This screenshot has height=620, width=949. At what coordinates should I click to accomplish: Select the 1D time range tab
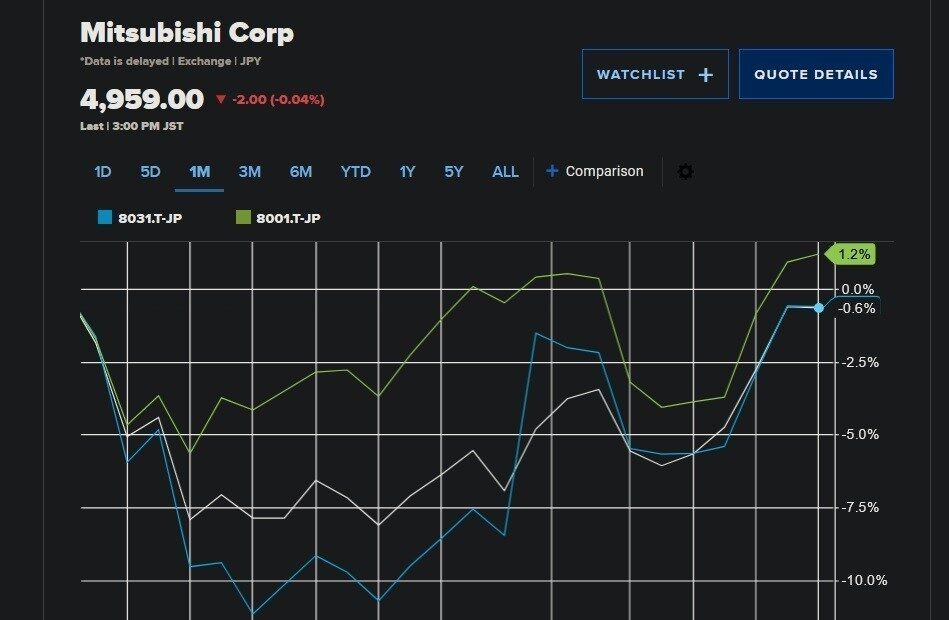pos(102,172)
